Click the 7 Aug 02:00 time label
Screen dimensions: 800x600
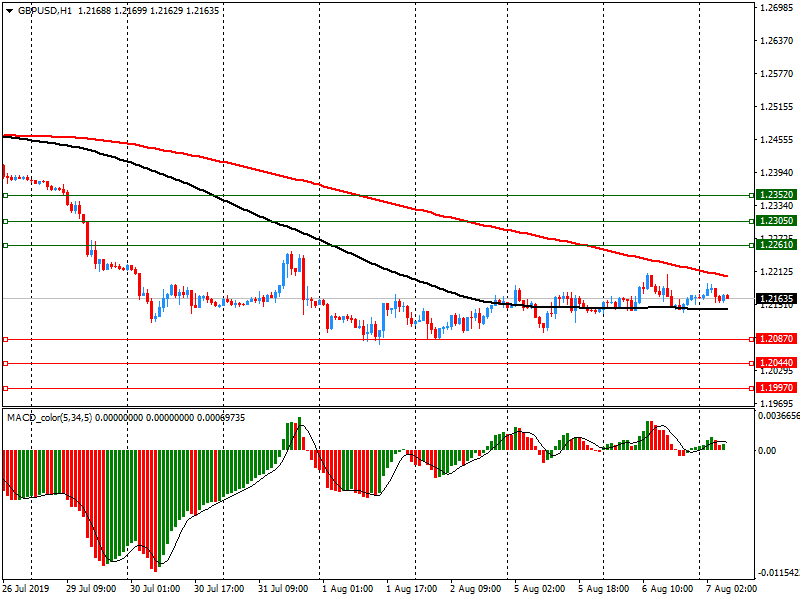click(731, 589)
